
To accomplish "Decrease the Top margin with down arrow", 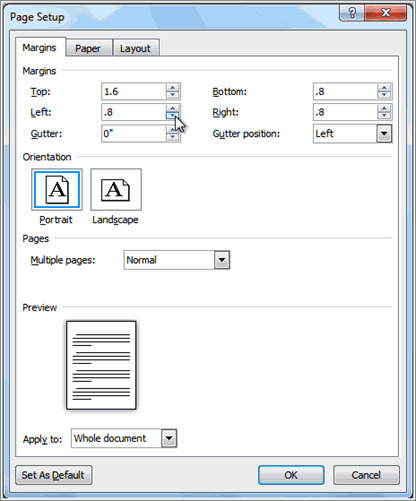I will point(172,95).
